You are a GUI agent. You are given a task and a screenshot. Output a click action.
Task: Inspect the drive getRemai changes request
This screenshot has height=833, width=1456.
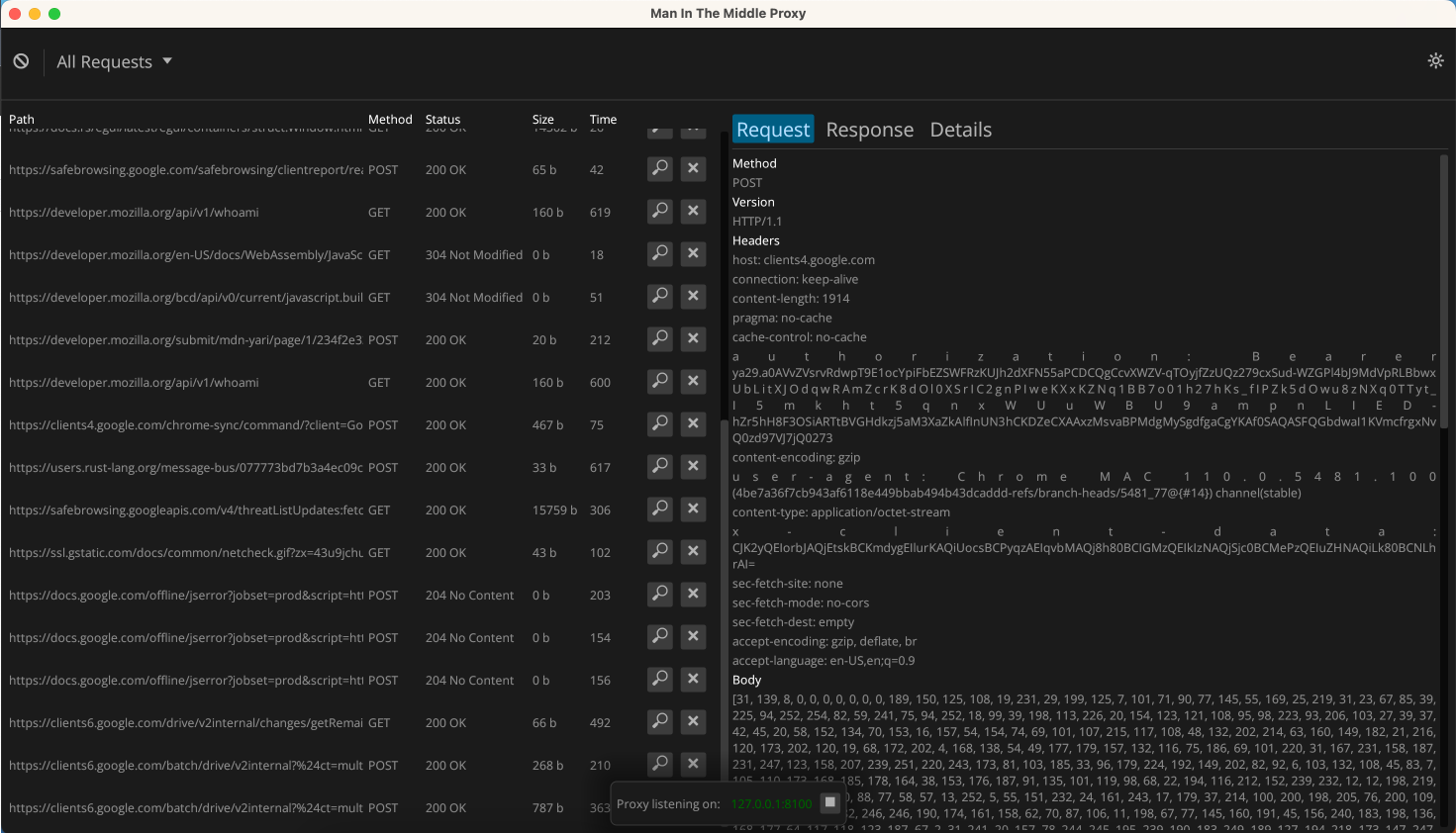point(660,722)
